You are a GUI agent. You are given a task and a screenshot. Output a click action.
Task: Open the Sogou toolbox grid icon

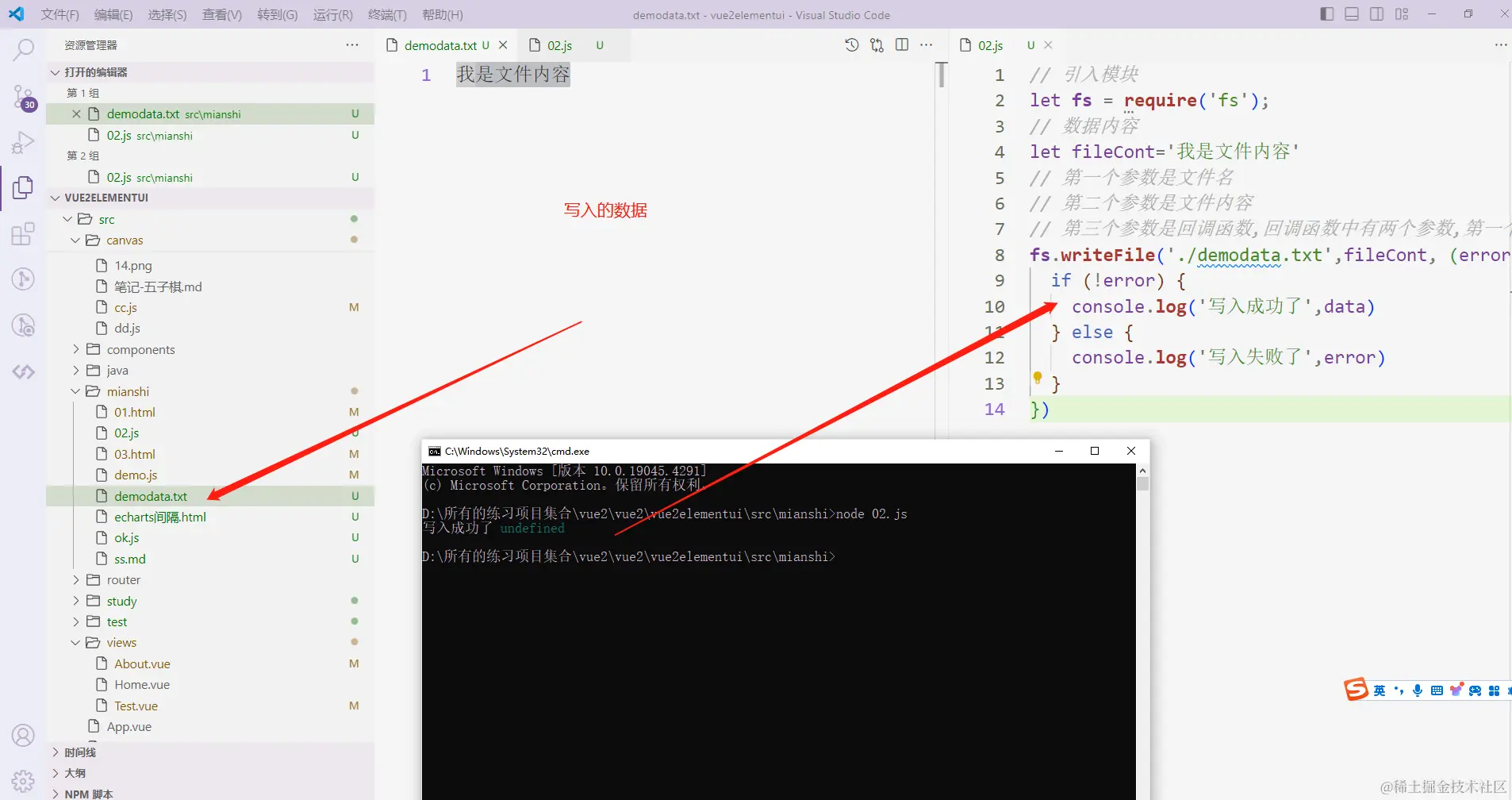1494,690
